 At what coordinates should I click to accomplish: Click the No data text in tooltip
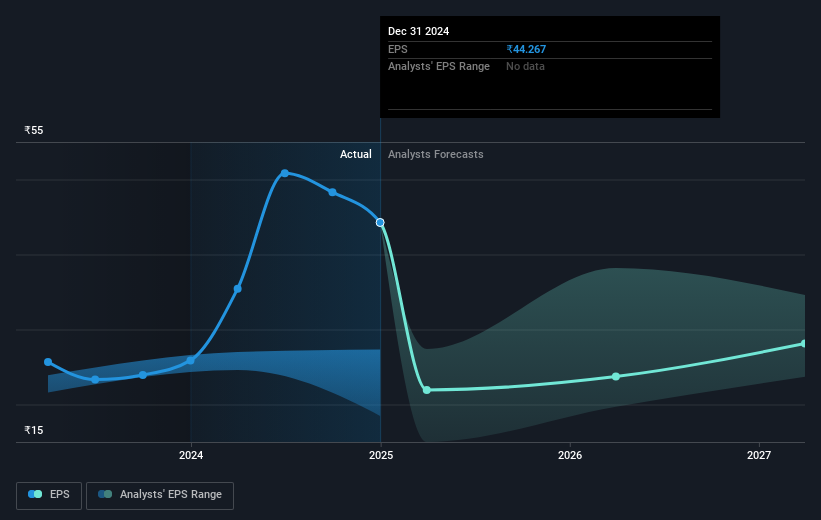point(525,67)
